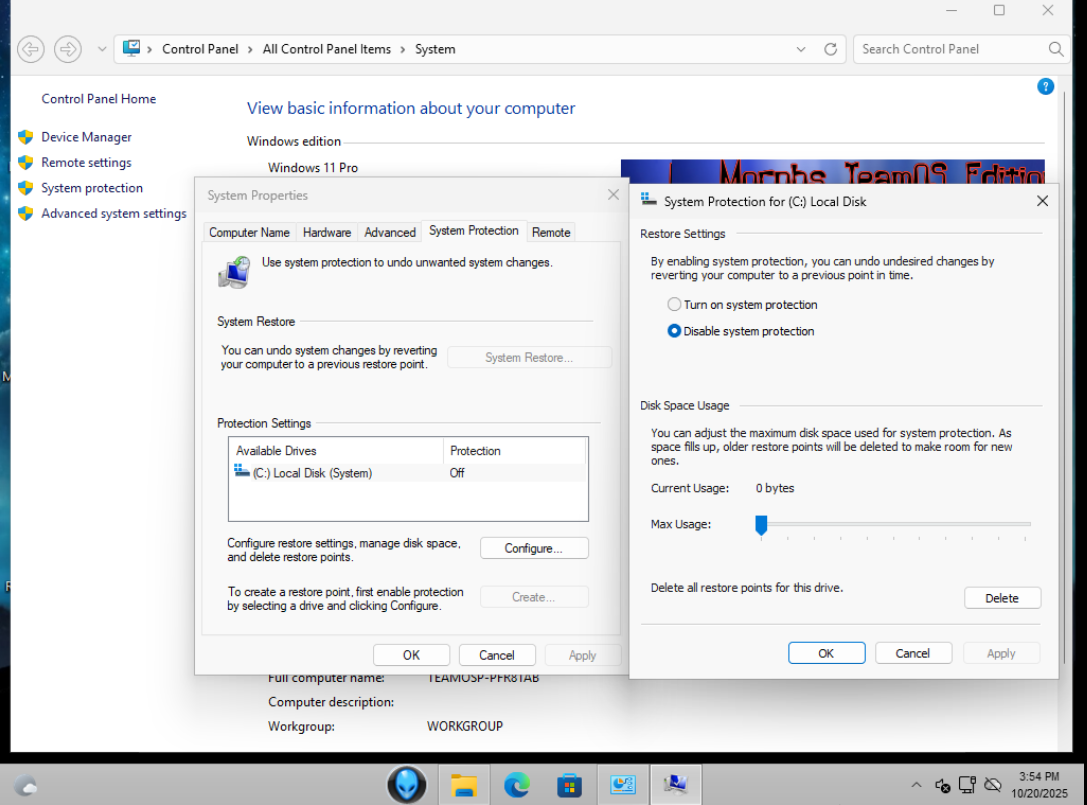Launch Microsoft Edge from the taskbar
Viewport: 1087px width, 805px height.
pyautogui.click(x=516, y=786)
